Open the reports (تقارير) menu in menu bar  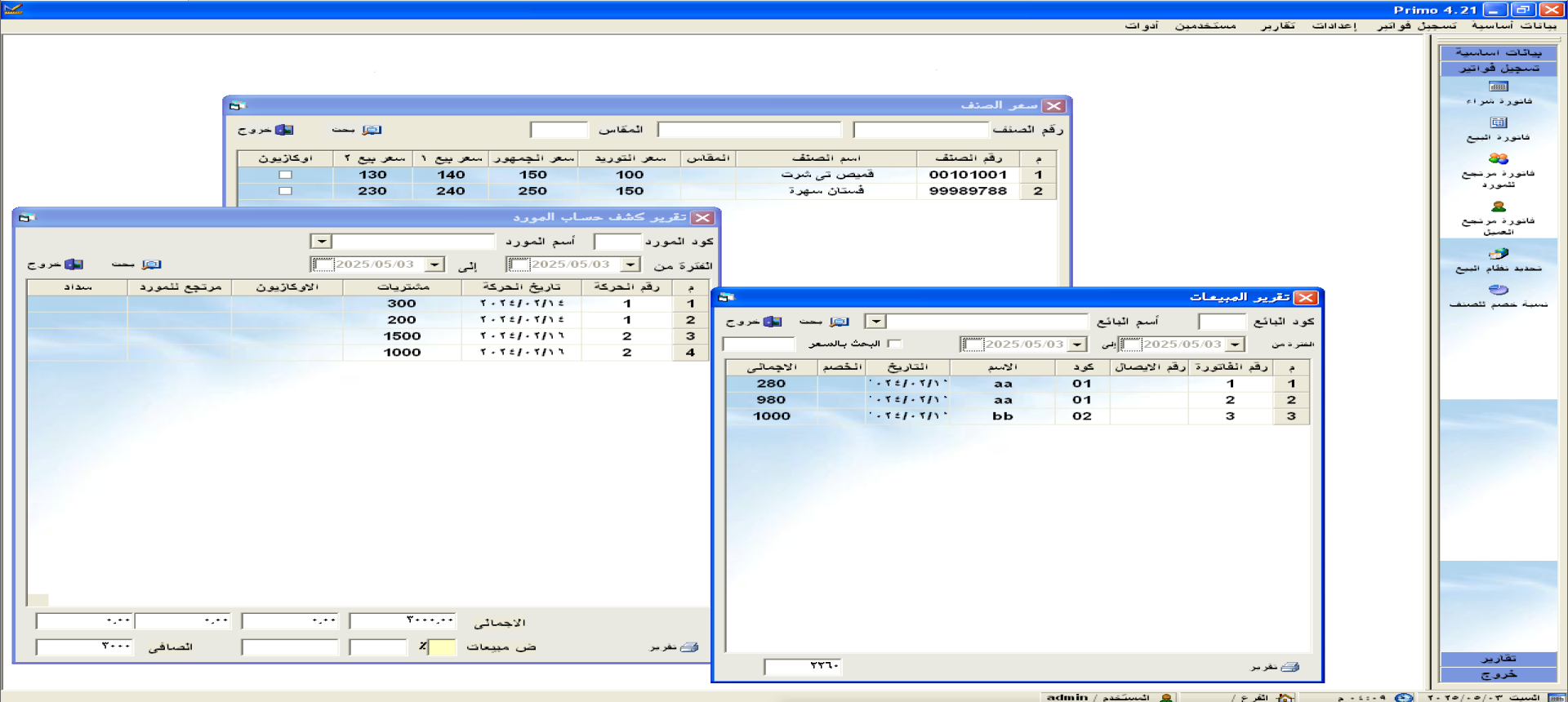(x=1277, y=25)
